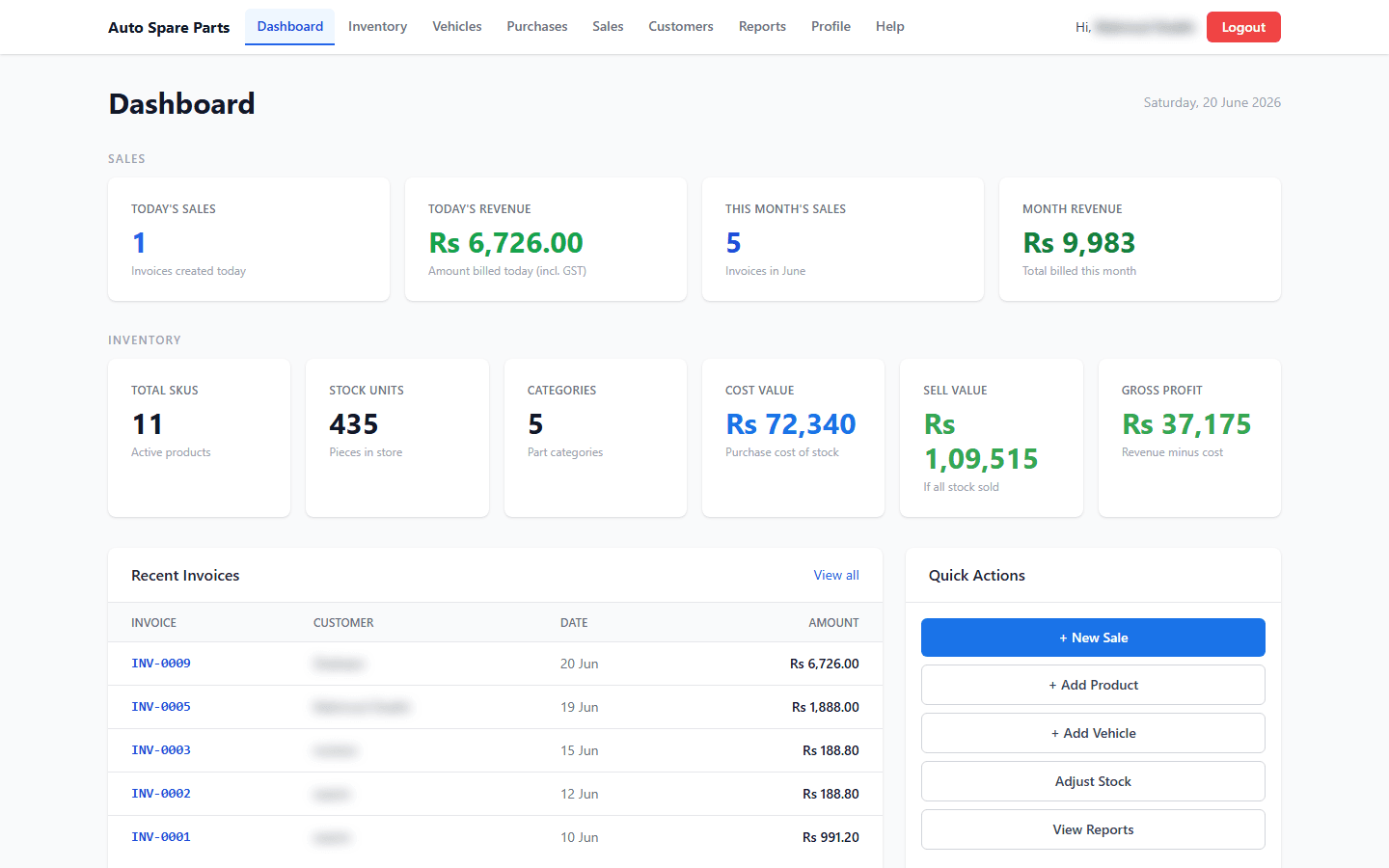Click the View Reports button
Viewport: 1389px width, 868px height.
(1093, 829)
